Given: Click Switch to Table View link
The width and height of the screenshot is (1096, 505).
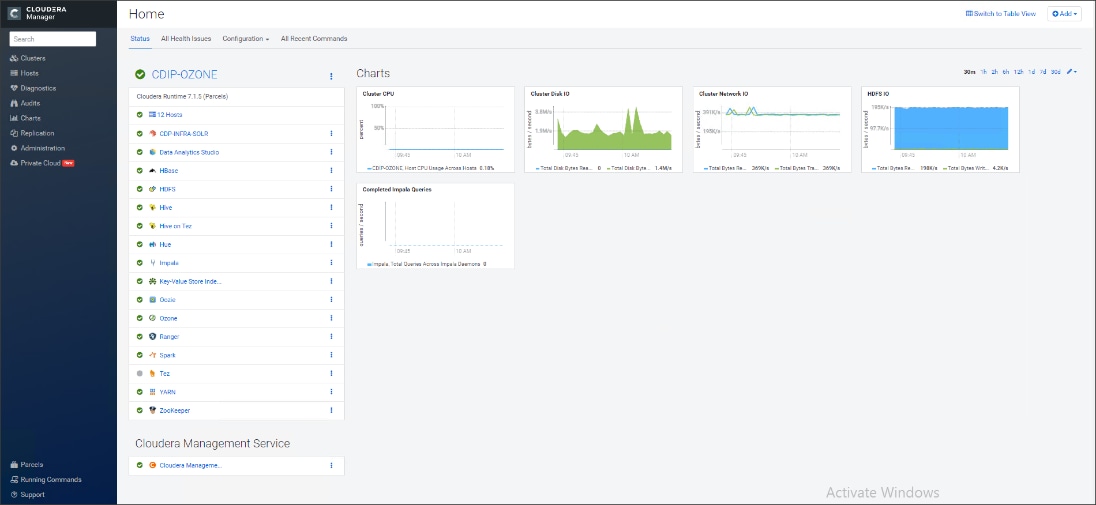Looking at the screenshot, I should (x=1001, y=13).
